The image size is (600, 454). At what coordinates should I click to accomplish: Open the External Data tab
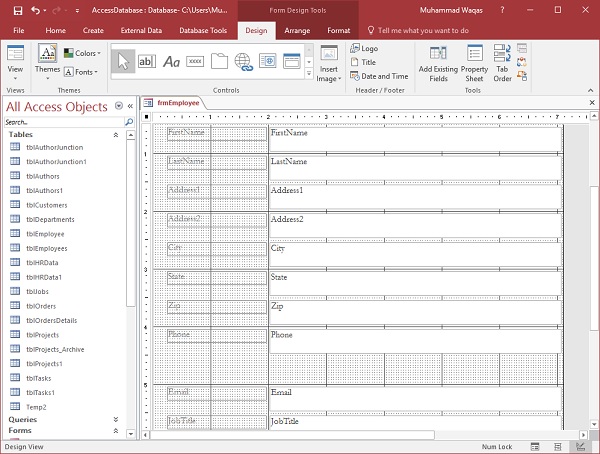click(x=139, y=31)
